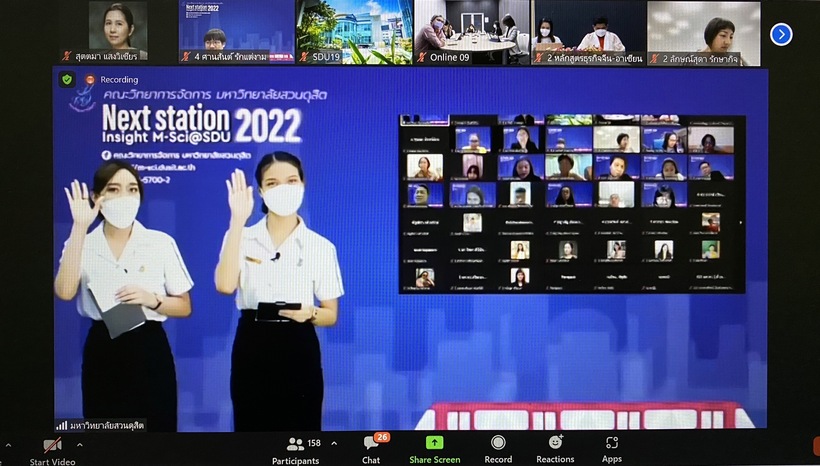Click muted mic icon on ลักษณ์สุดา รักษากิจ
Viewport: 820px width, 466px height.
(654, 59)
